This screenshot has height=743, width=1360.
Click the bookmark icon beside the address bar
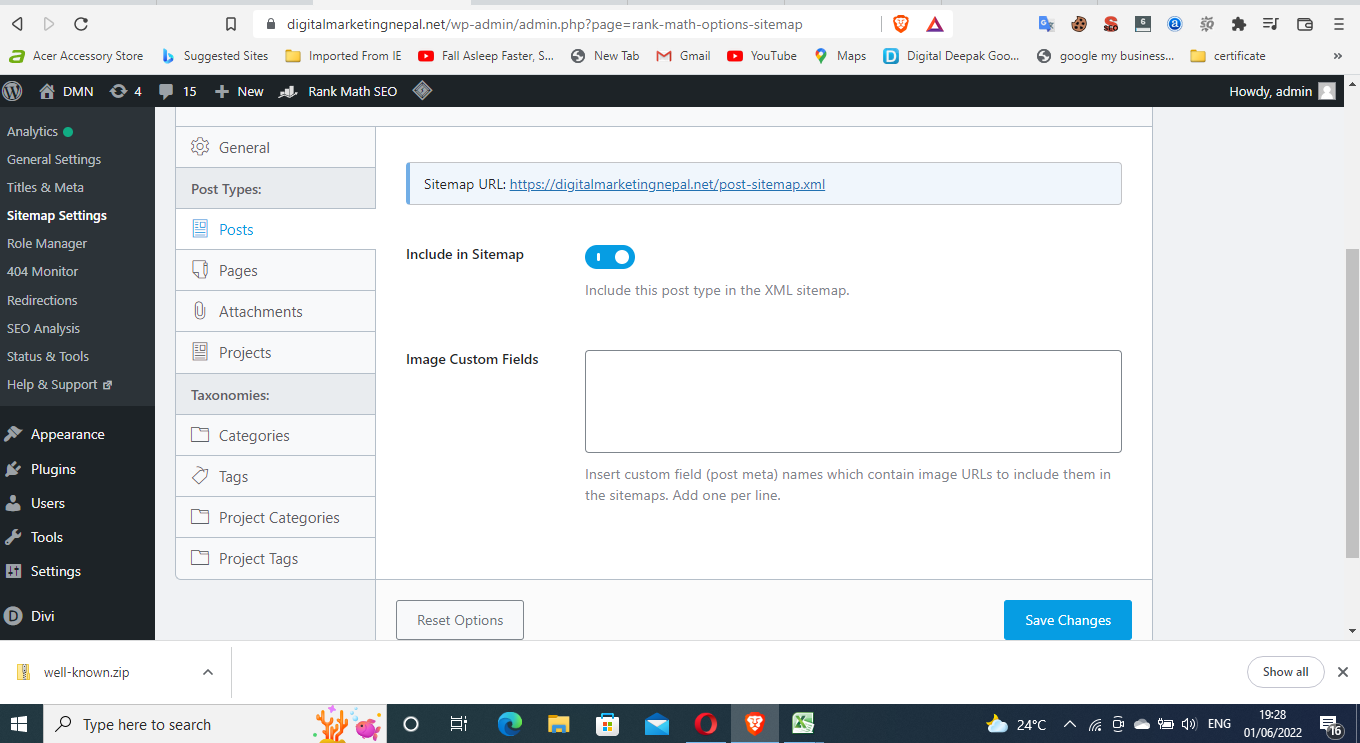point(231,24)
